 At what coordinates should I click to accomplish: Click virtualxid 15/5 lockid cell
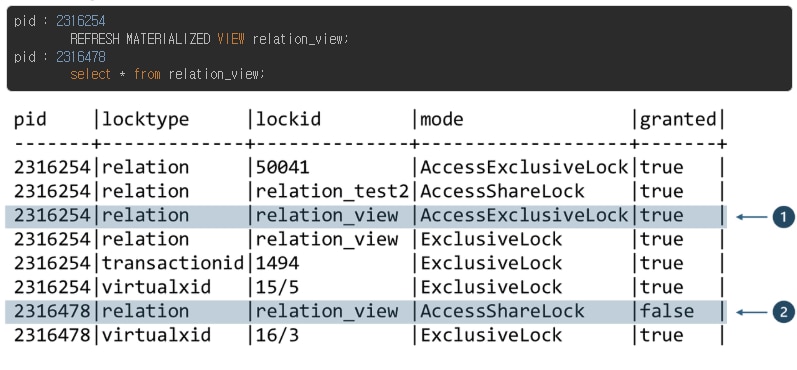pos(277,287)
